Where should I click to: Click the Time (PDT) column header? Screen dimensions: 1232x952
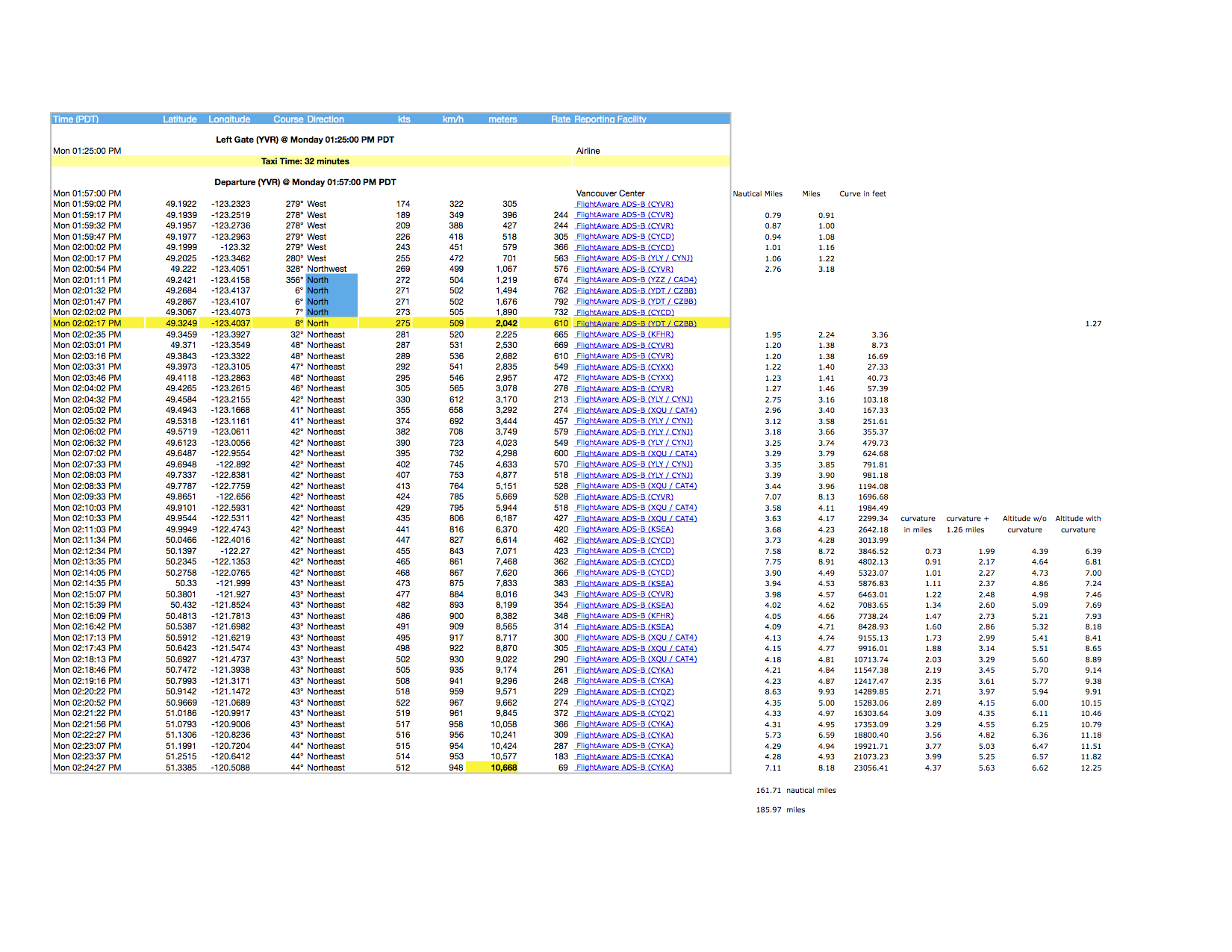click(76, 119)
